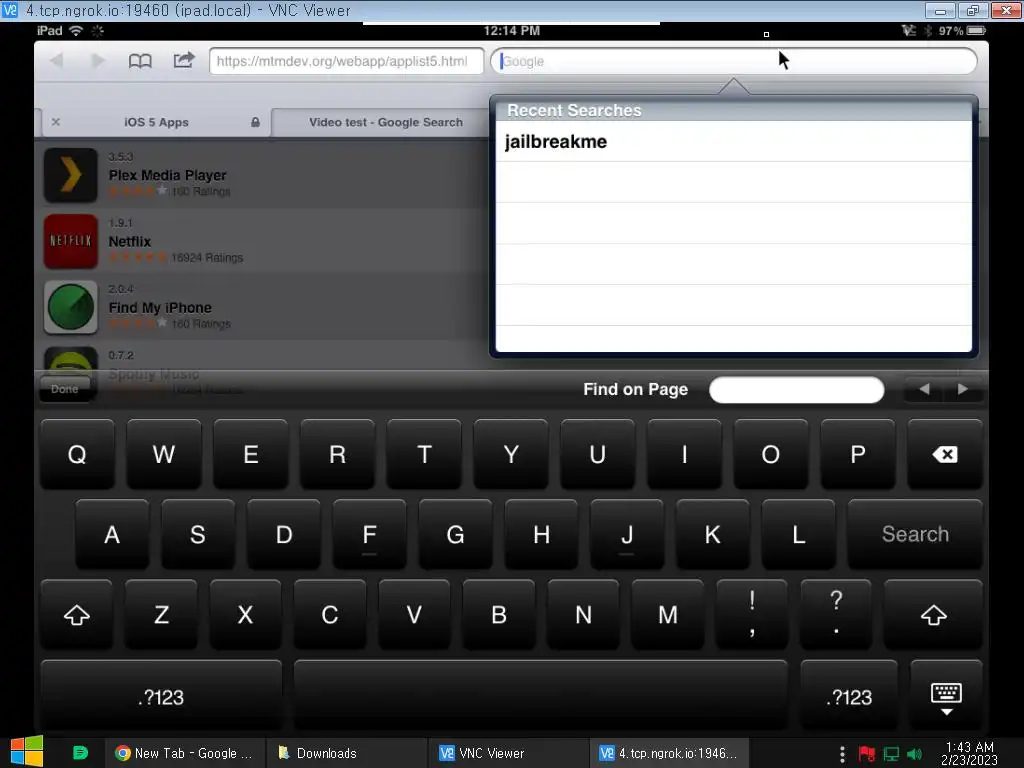This screenshot has height=768, width=1024.
Task: Tap the R key
Action: click(338, 455)
